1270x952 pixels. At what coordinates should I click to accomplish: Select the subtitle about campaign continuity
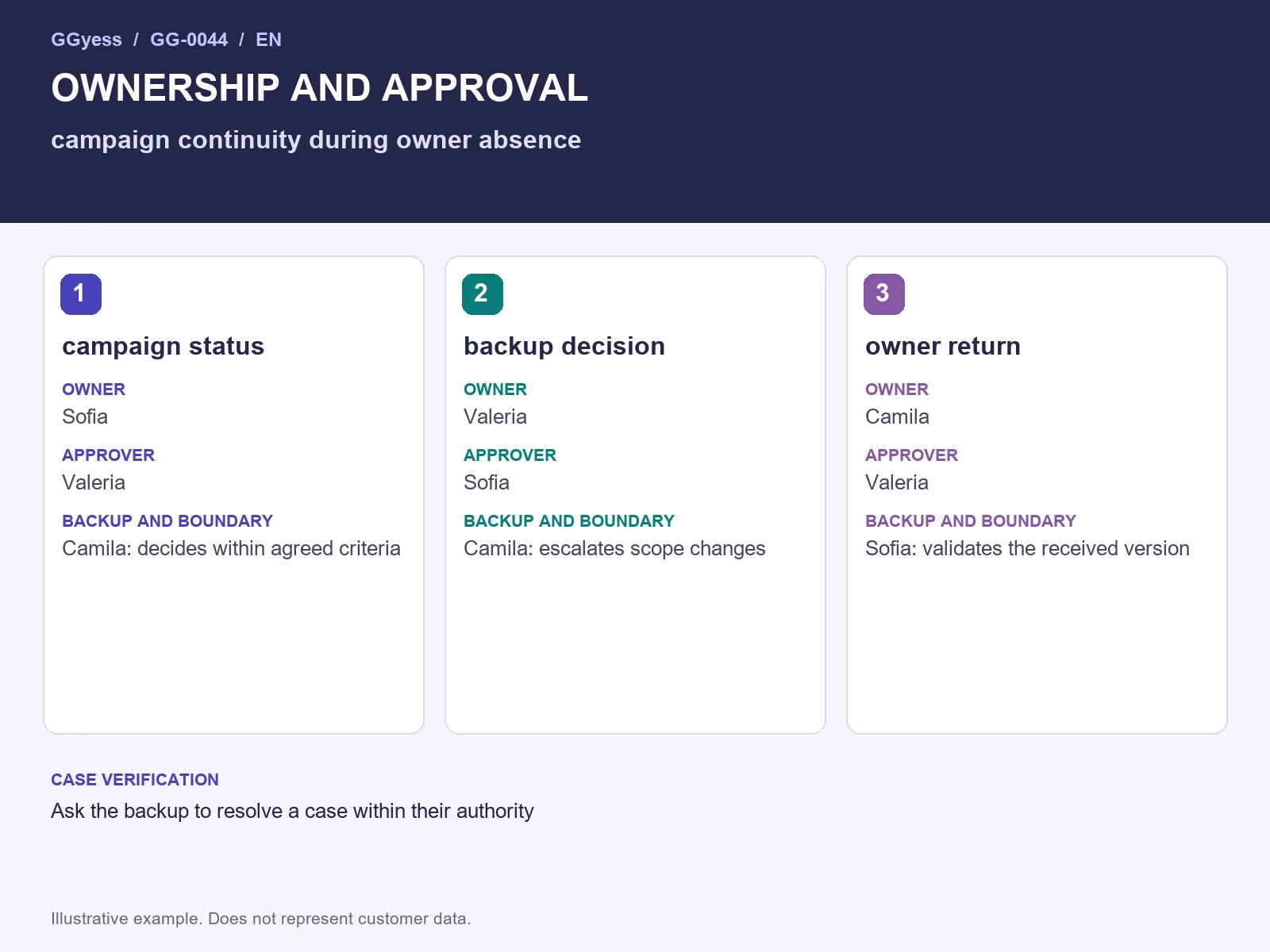(x=316, y=140)
